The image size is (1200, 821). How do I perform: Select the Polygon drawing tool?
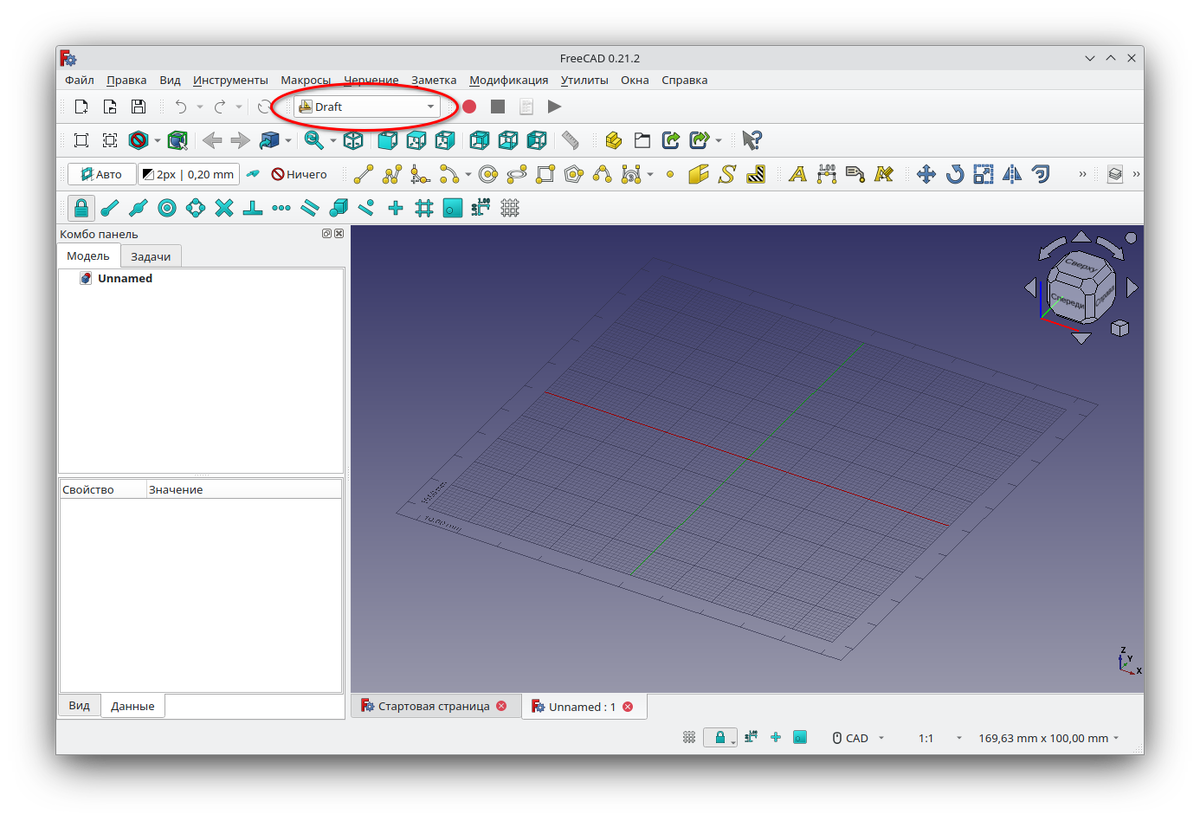[573, 174]
